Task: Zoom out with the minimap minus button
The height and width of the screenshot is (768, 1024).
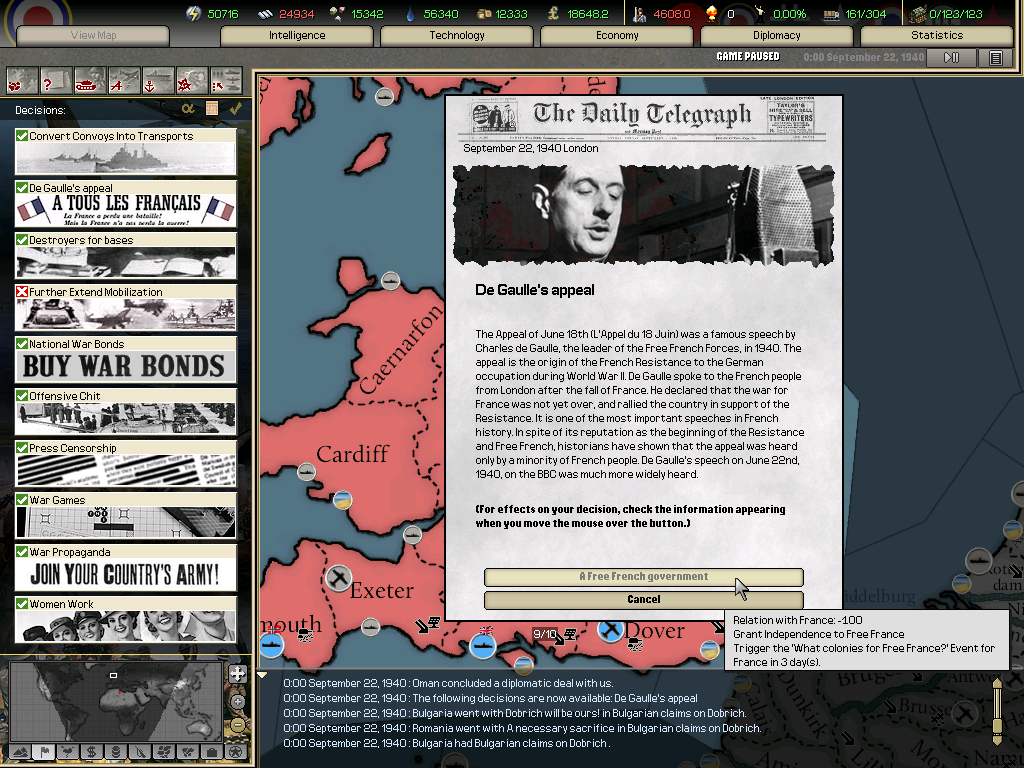Action: [x=238, y=725]
